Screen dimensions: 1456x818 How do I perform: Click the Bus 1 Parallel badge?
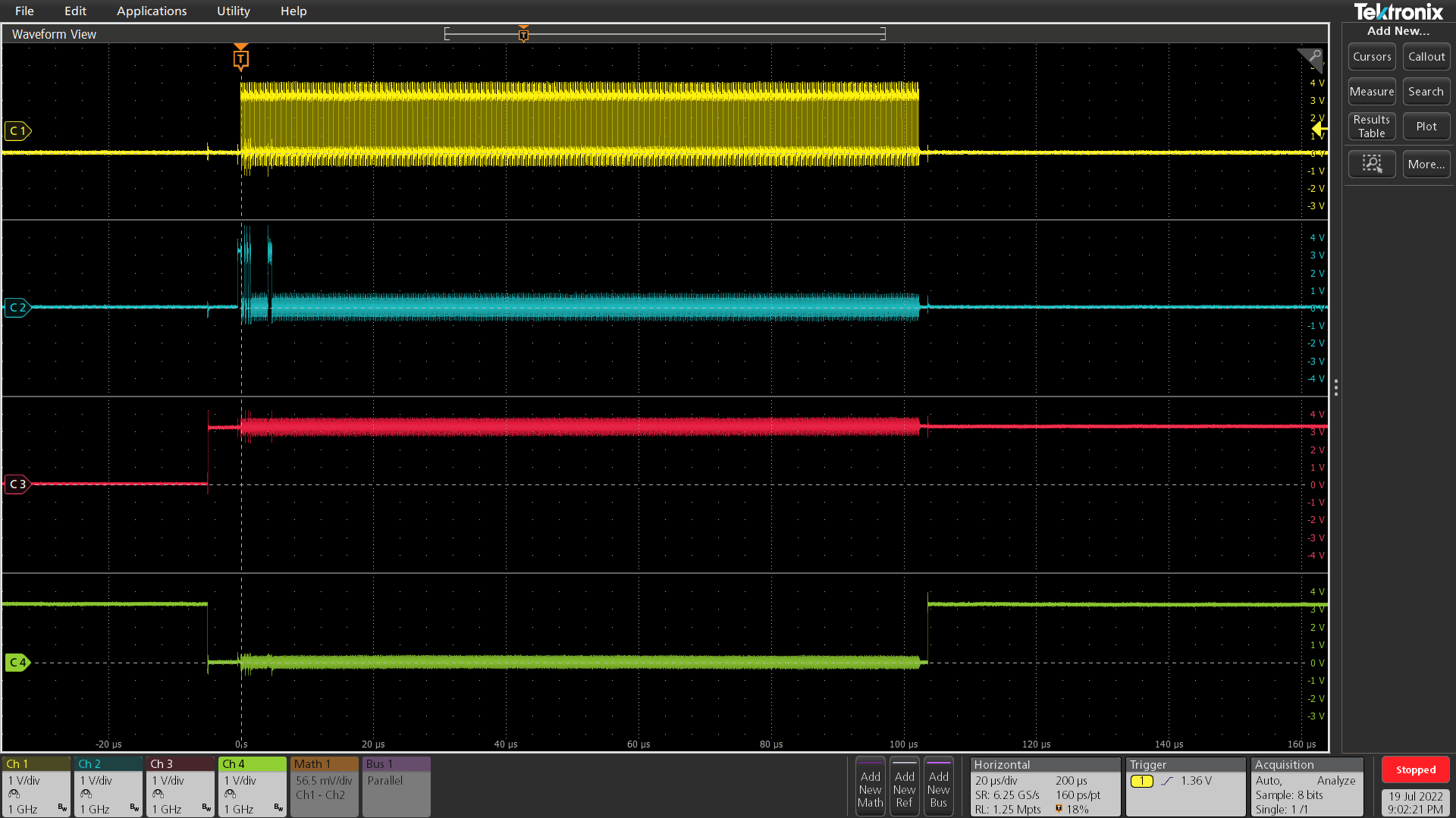(395, 786)
